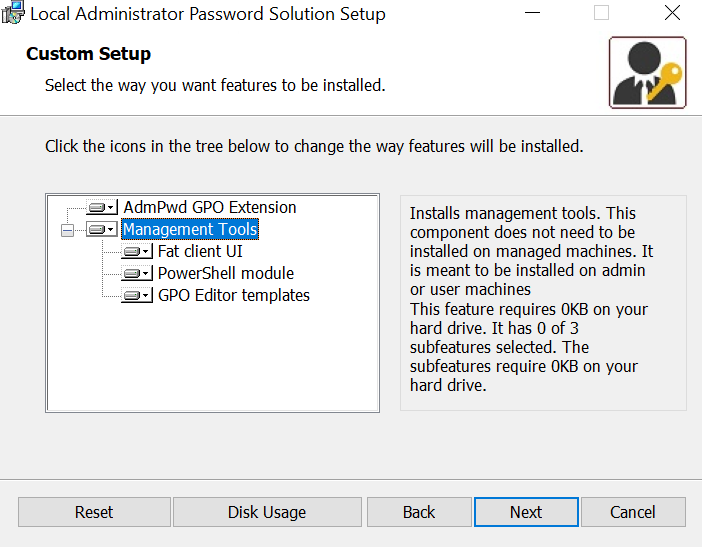This screenshot has width=702, height=547.
Task: Click the installer icon in title bar
Action: tap(13, 13)
